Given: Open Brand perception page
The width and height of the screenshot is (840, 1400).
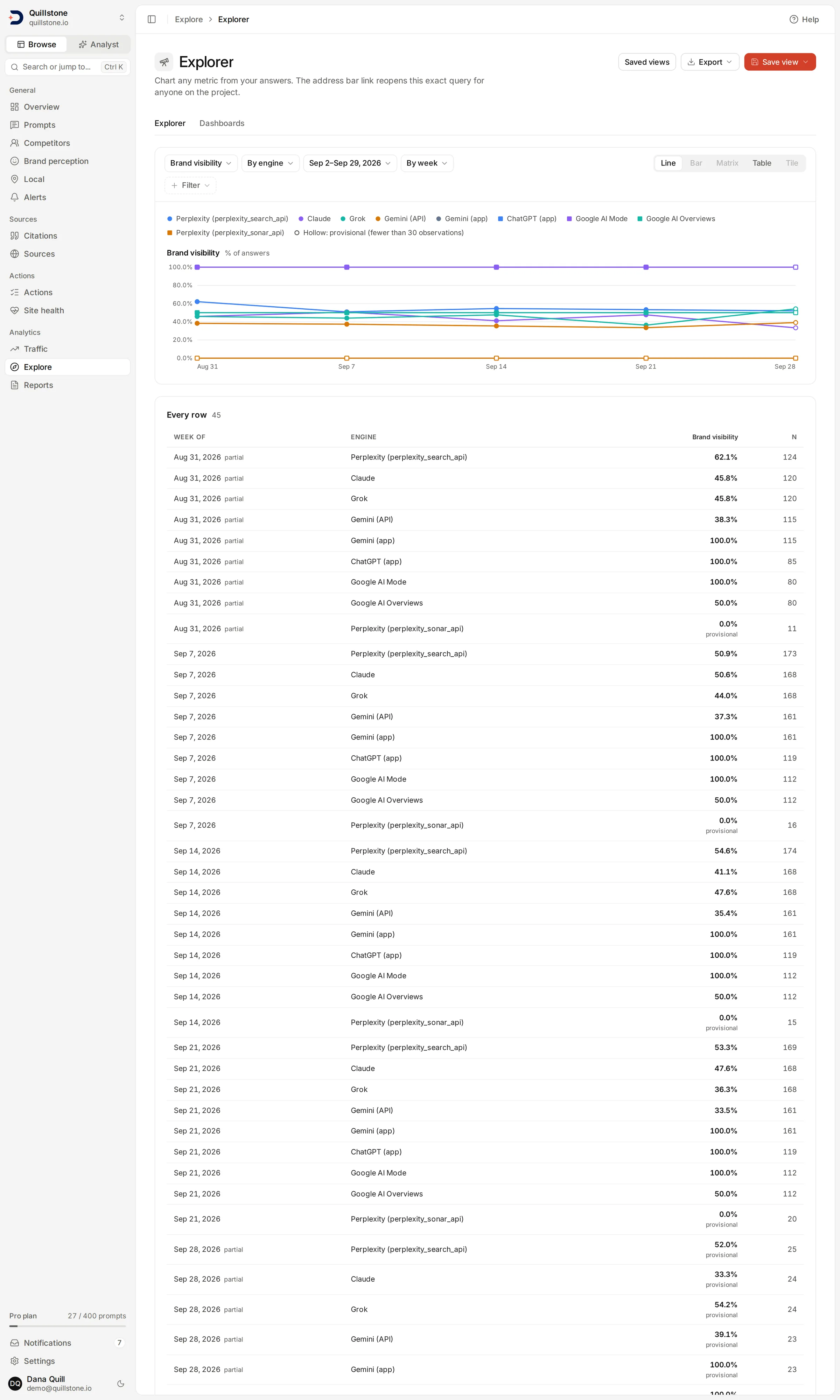Looking at the screenshot, I should (x=67, y=161).
